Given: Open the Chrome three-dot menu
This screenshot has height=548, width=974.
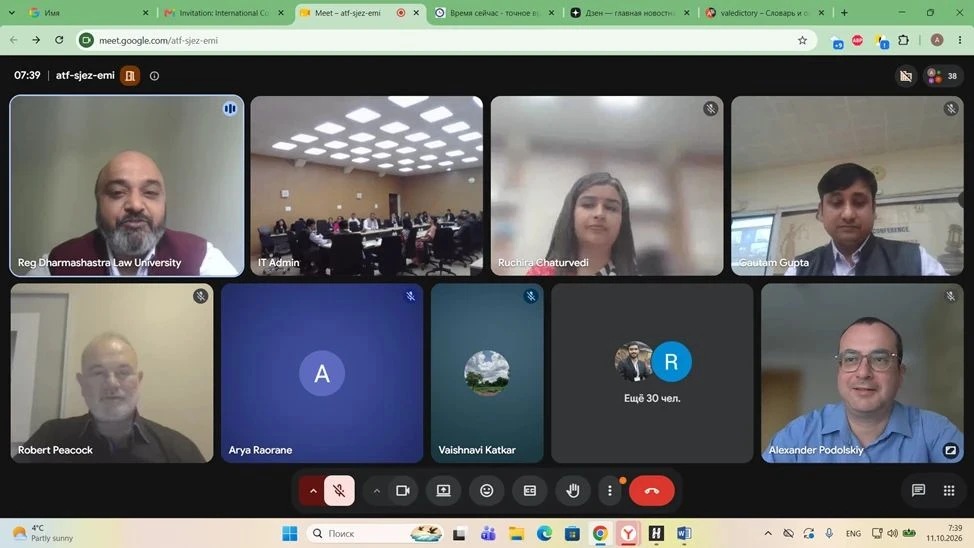Looking at the screenshot, I should click(x=960, y=40).
